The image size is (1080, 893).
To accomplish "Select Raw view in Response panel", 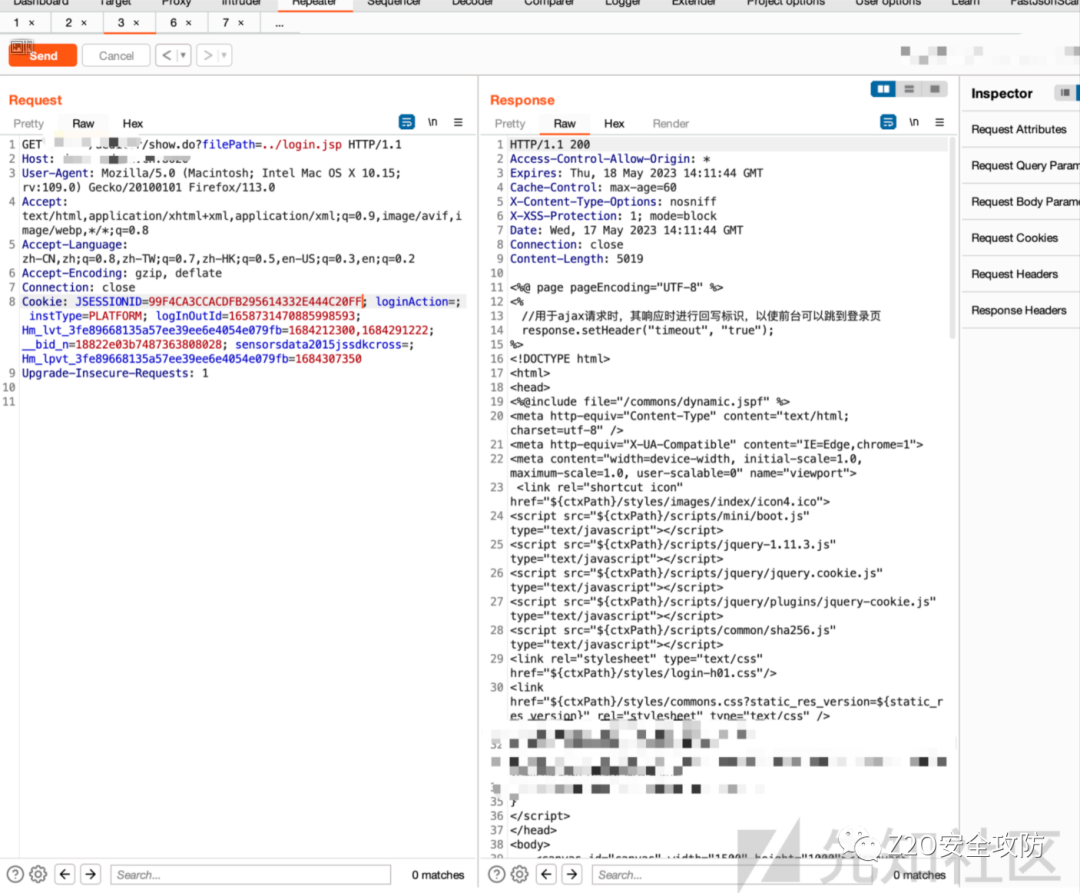I will [x=565, y=123].
